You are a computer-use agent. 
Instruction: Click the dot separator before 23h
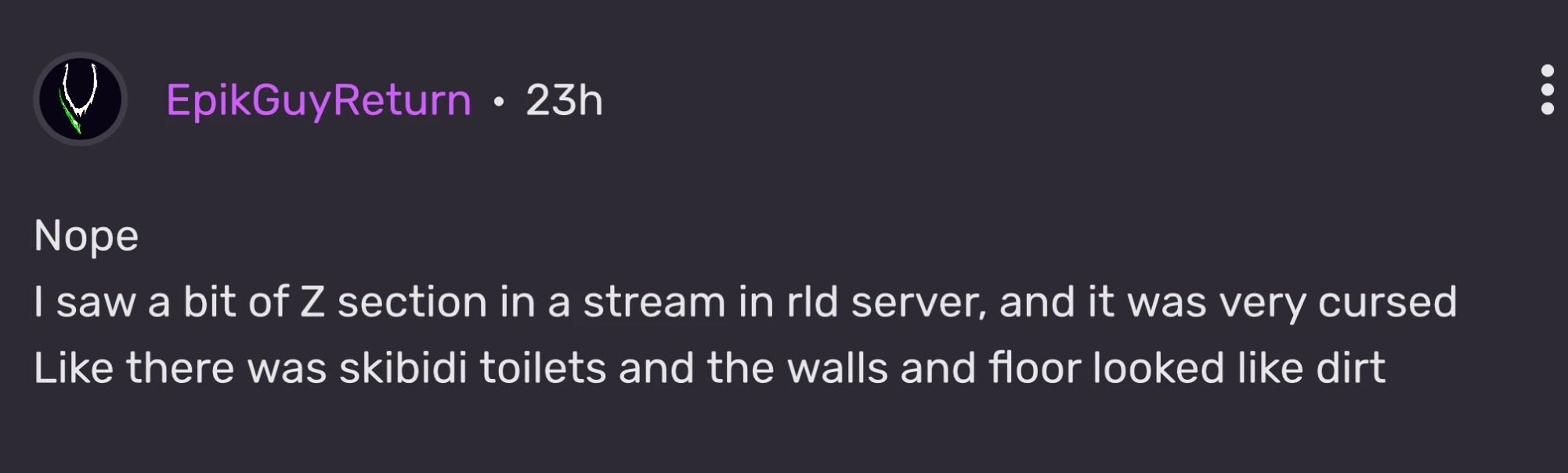(x=499, y=101)
